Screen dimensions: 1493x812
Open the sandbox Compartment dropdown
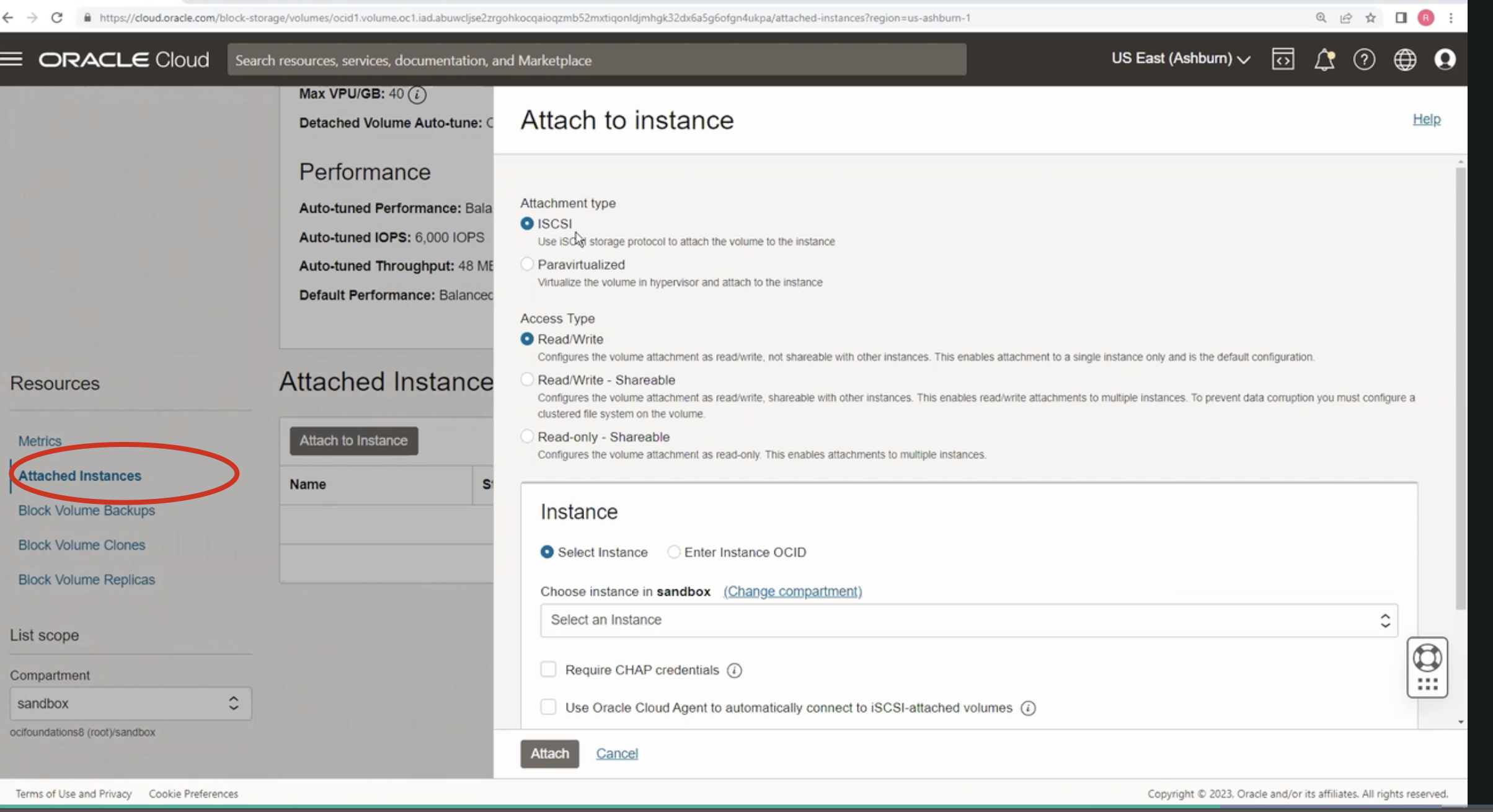tap(130, 704)
